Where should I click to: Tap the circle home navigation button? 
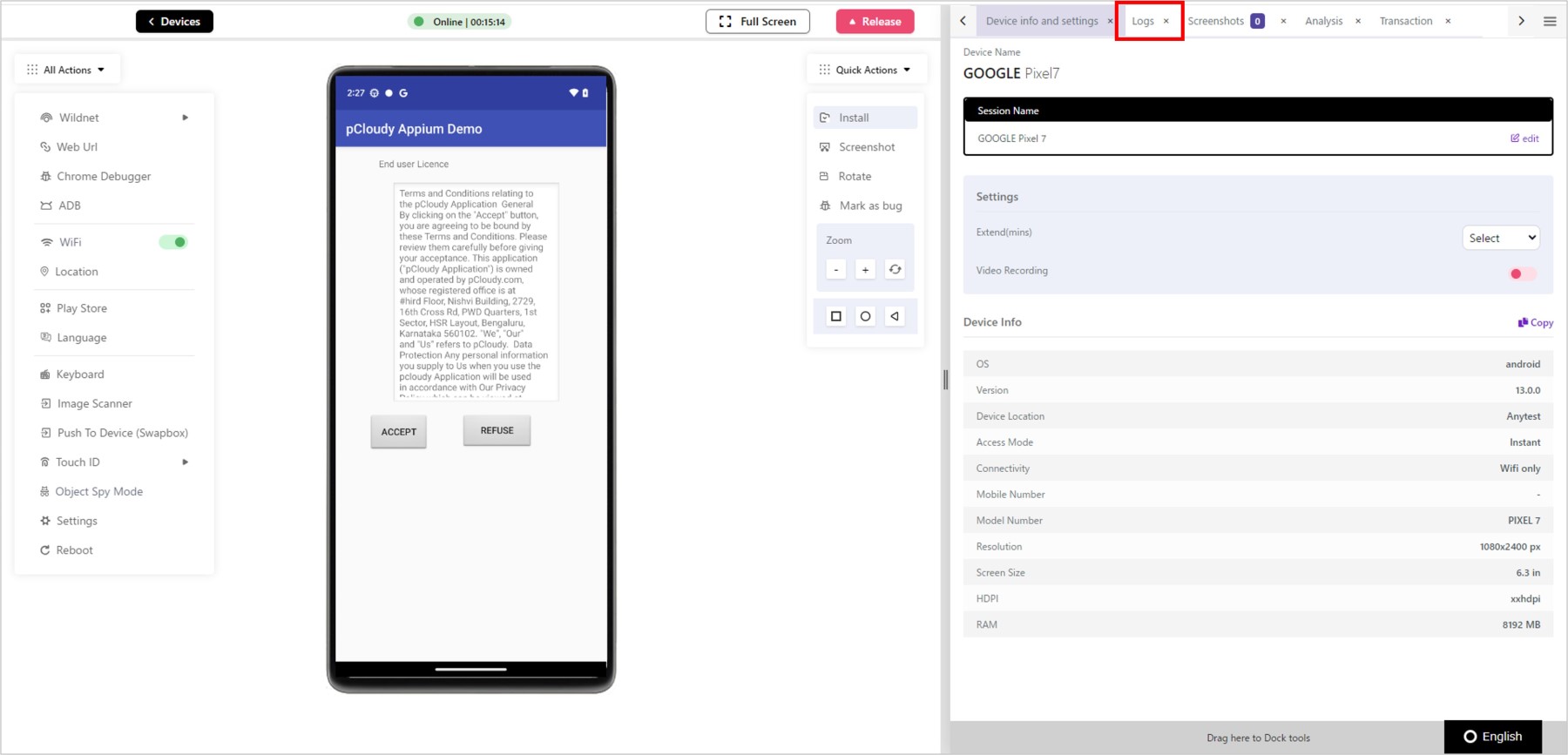pyautogui.click(x=865, y=316)
